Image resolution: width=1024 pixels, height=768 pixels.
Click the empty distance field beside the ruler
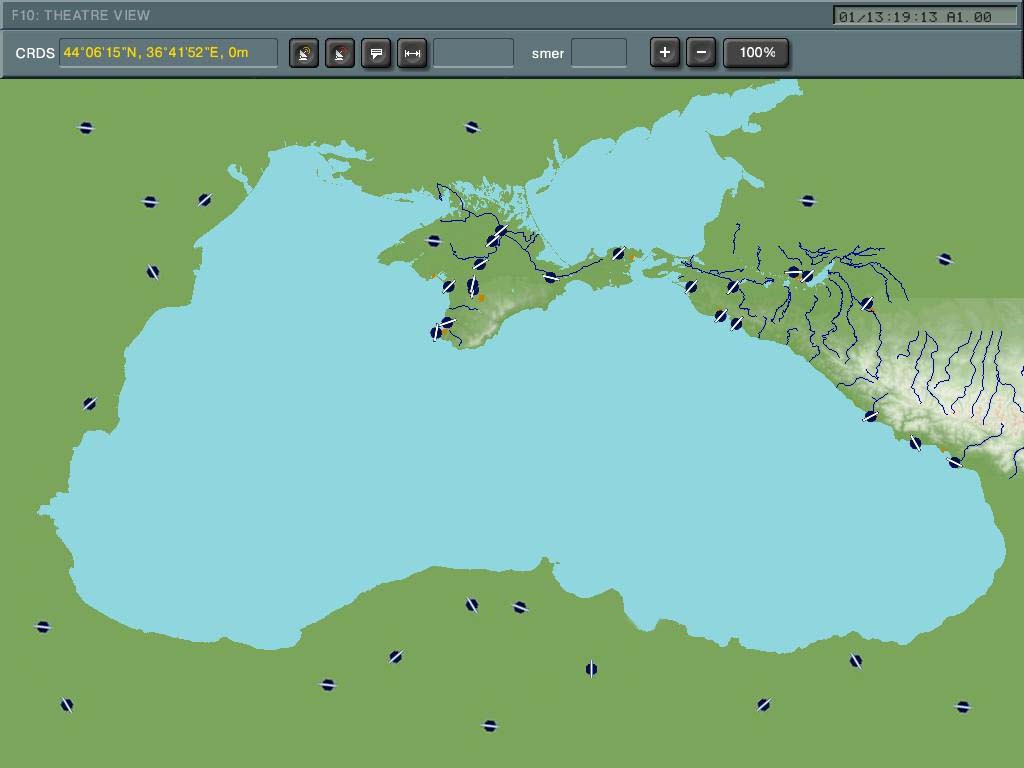(x=473, y=53)
